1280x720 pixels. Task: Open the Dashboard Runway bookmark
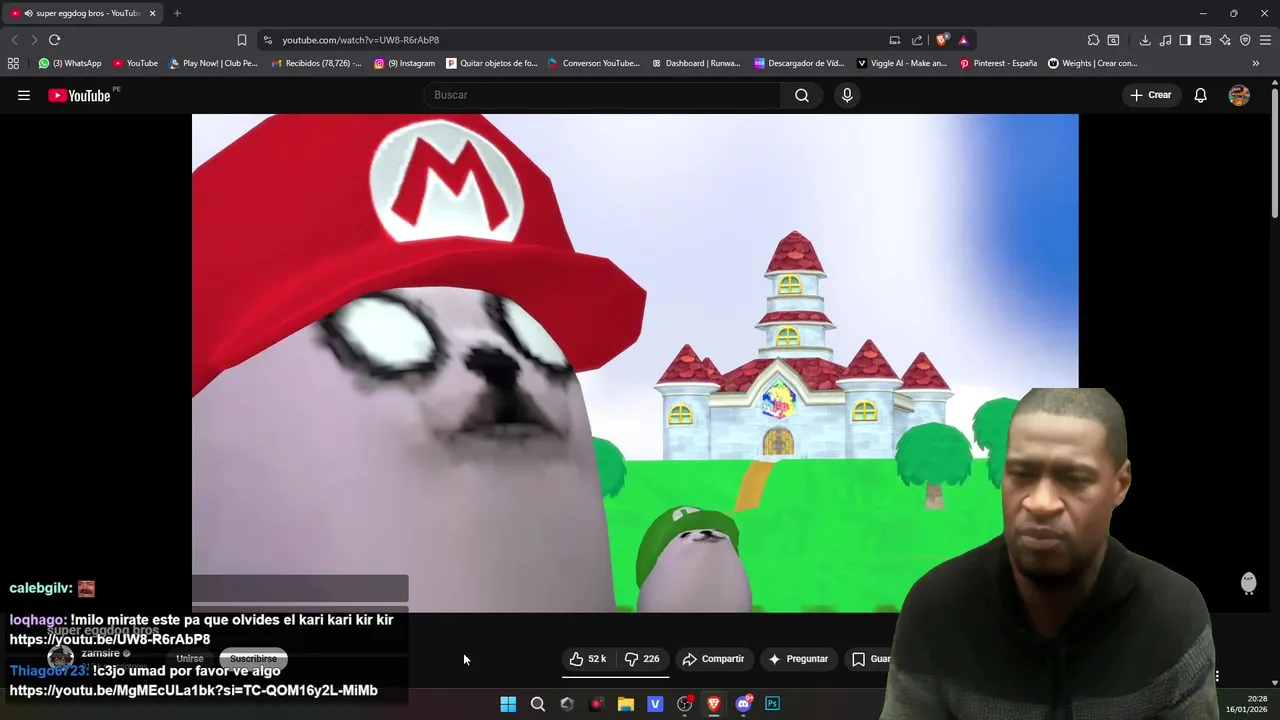coord(696,63)
